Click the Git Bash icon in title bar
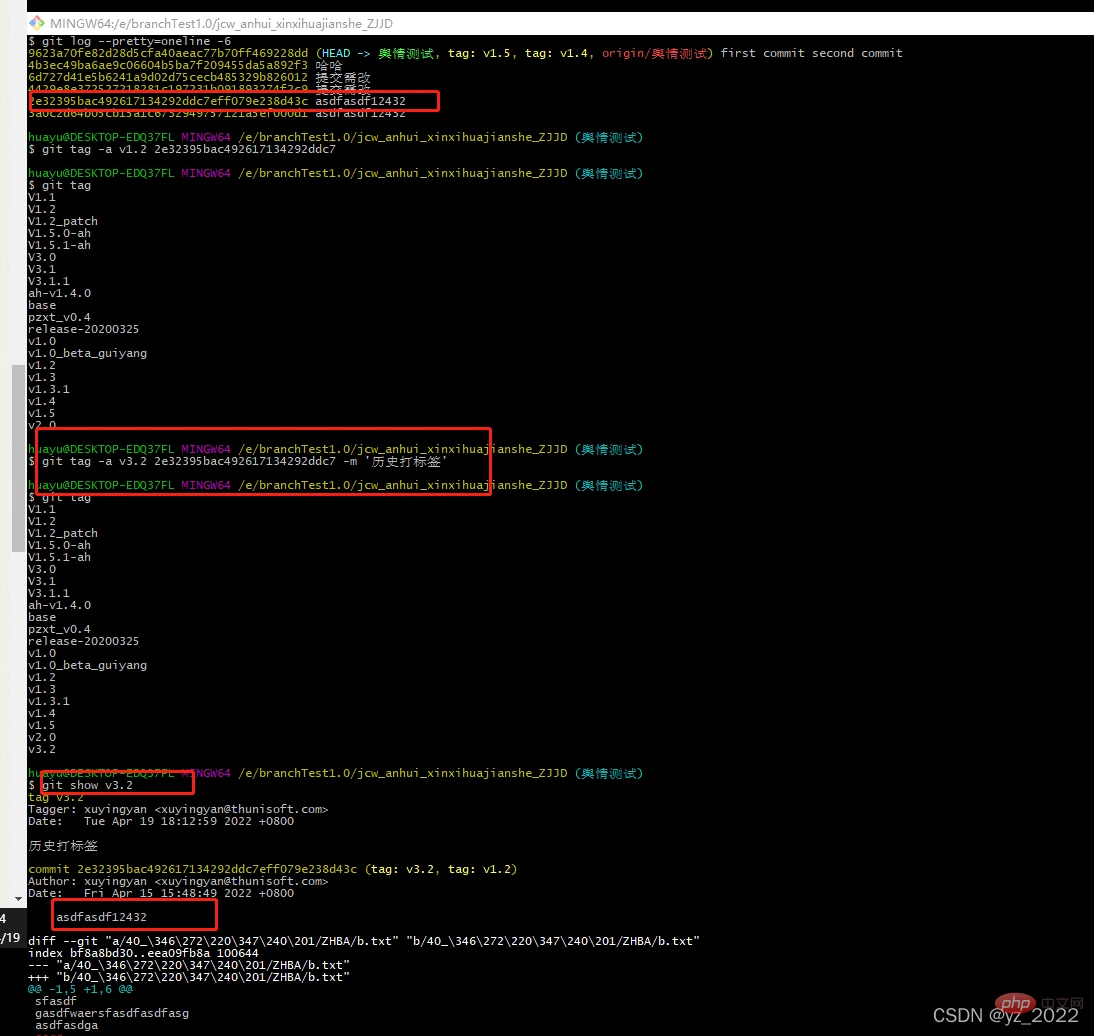Image resolution: width=1094 pixels, height=1036 pixels. click(x=36, y=21)
